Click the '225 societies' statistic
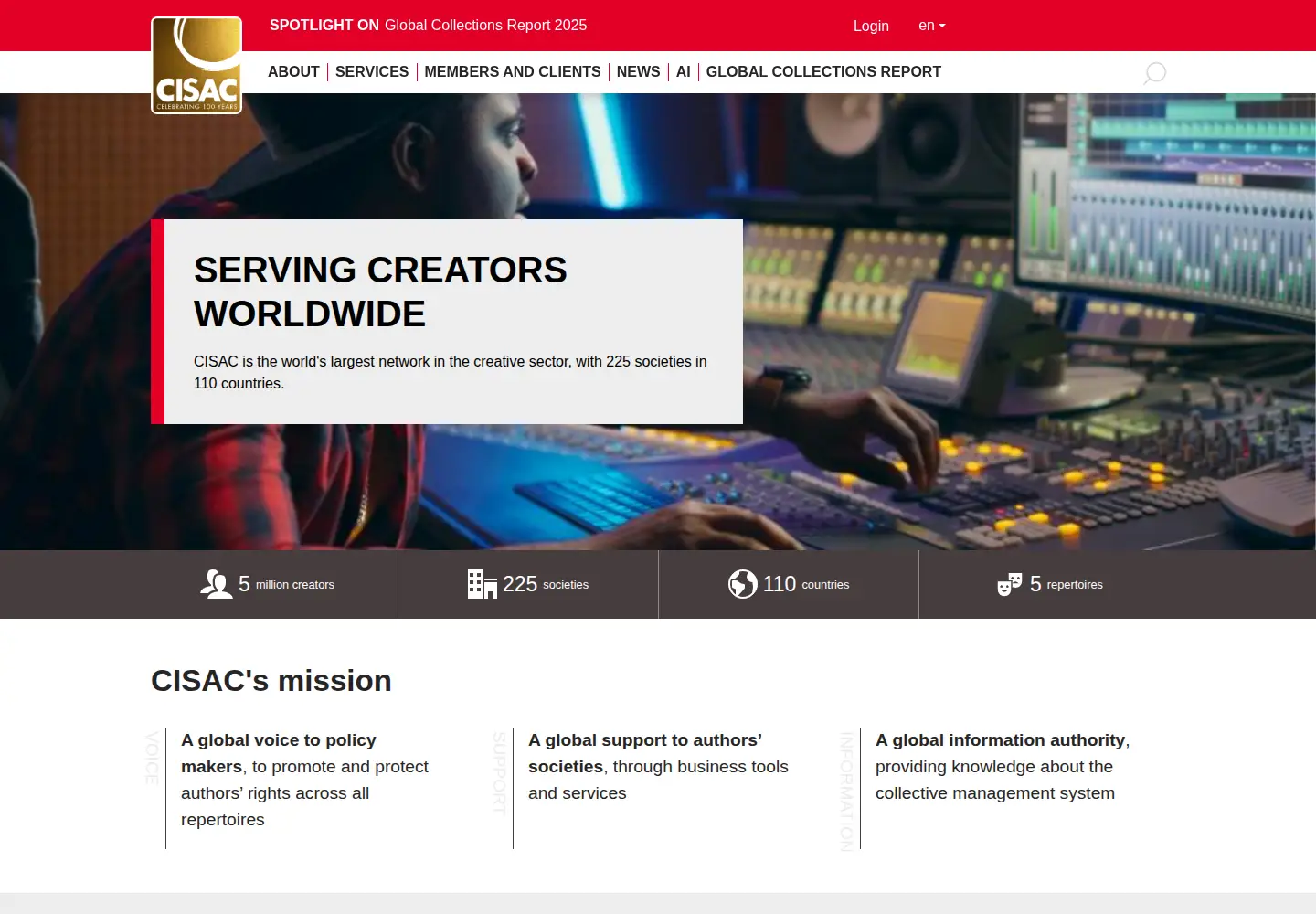This screenshot has height=914, width=1316. click(528, 584)
